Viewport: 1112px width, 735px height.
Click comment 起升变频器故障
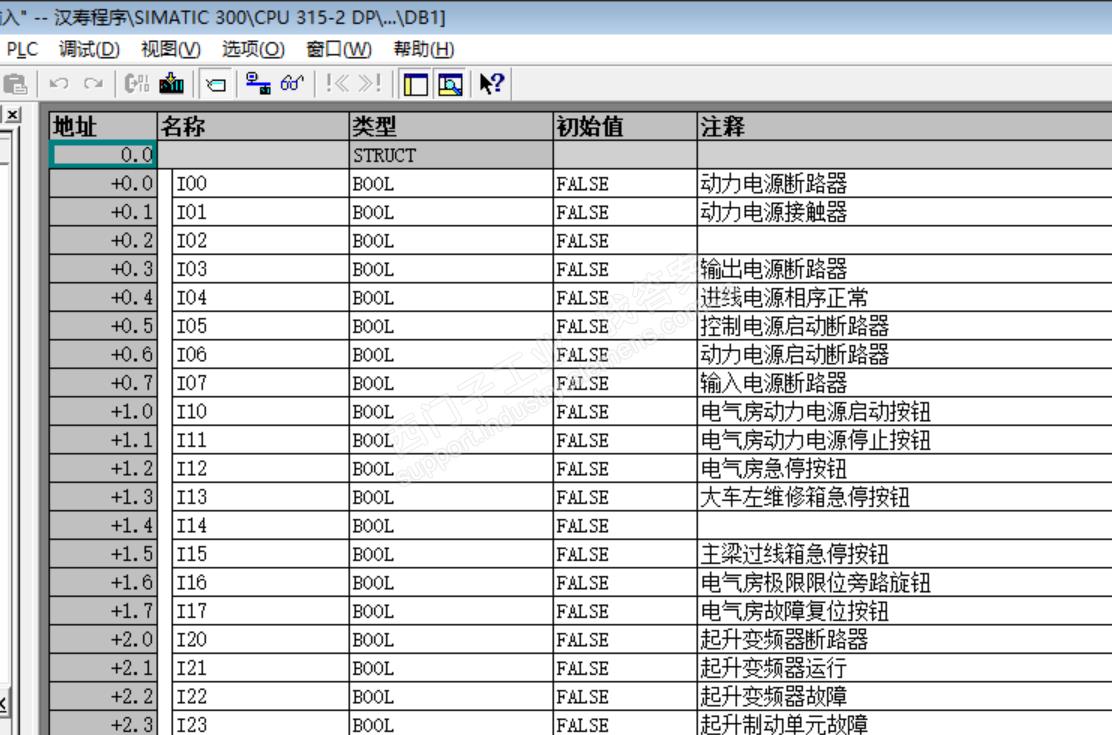click(x=774, y=696)
